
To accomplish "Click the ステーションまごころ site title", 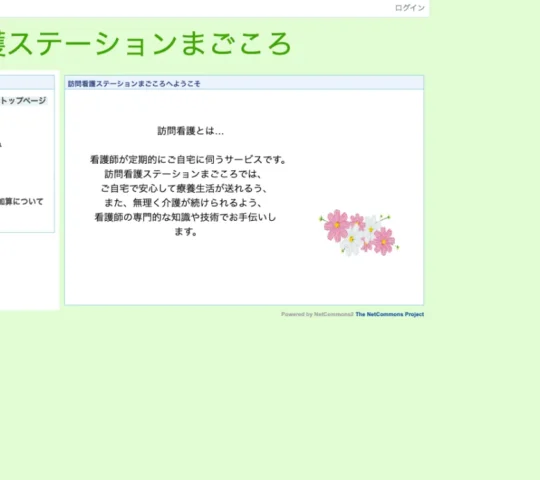I will click(x=145, y=44).
